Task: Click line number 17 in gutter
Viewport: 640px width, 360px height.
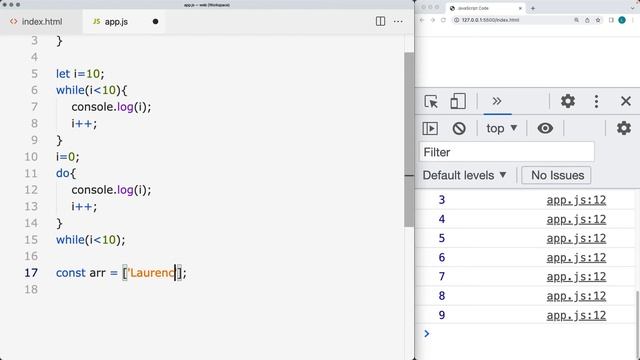Action: tap(31, 273)
